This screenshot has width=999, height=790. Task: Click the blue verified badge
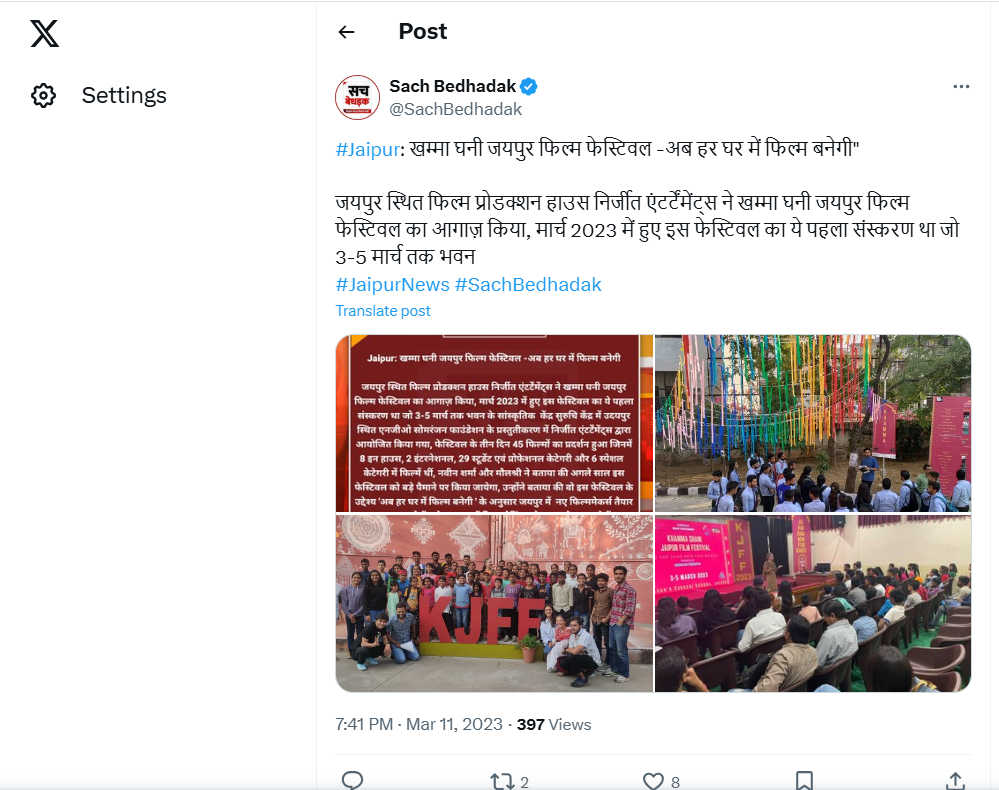click(530, 86)
